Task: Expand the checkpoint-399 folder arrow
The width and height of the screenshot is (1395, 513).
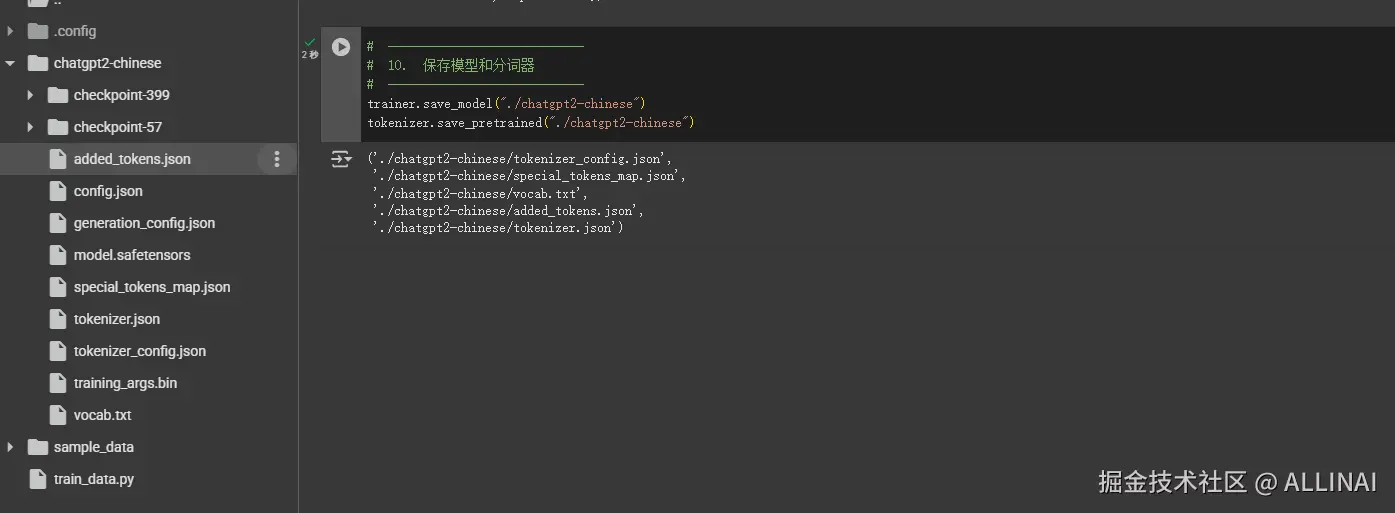Action: [x=30, y=95]
